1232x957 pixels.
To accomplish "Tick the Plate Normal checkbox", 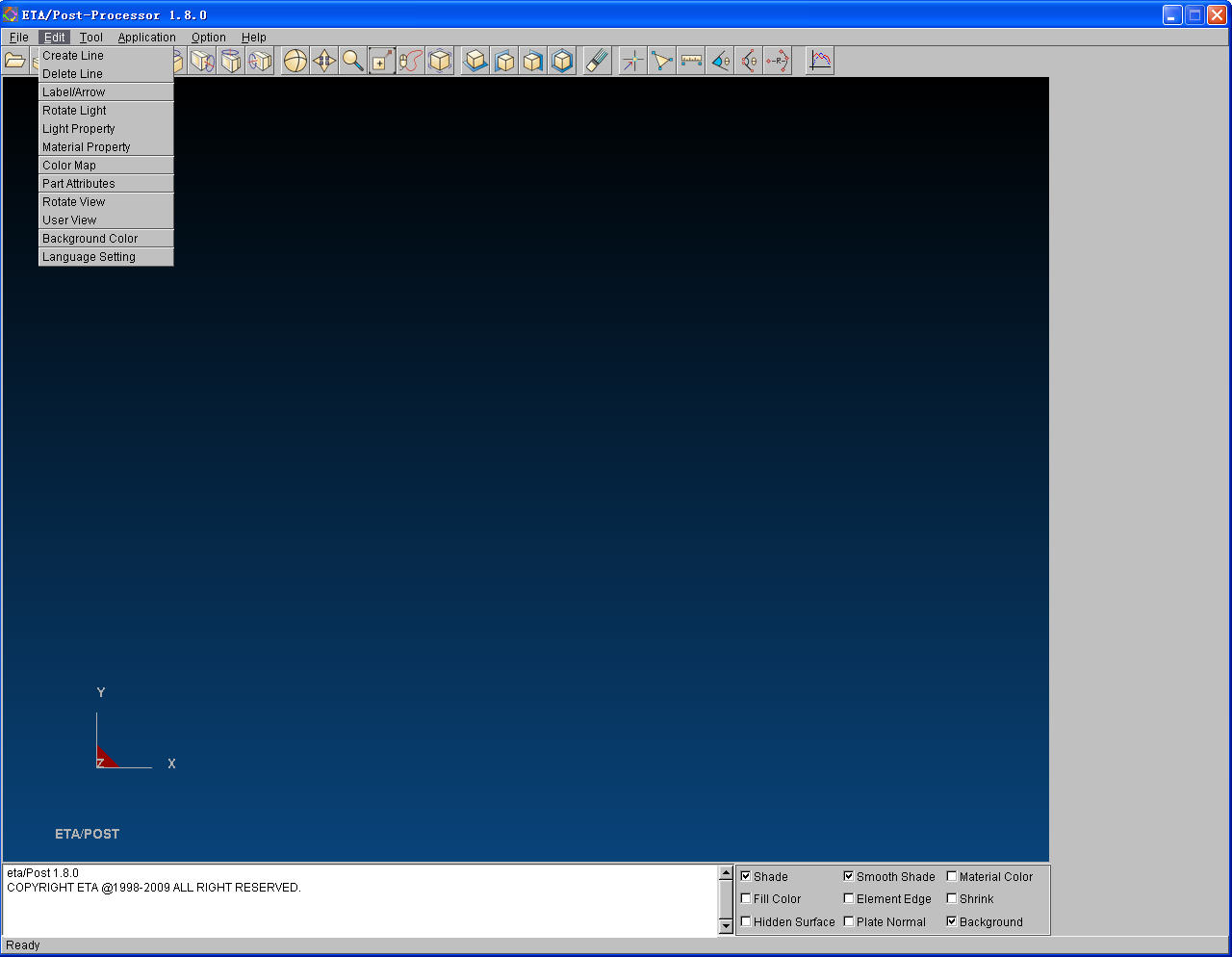I will pyautogui.click(x=849, y=921).
